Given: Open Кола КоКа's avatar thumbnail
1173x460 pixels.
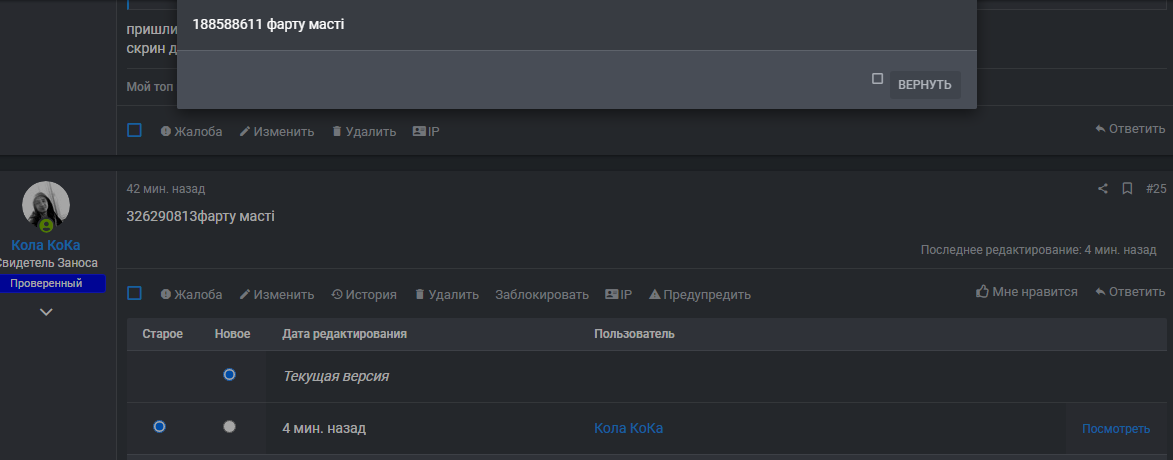Looking at the screenshot, I should pos(46,206).
